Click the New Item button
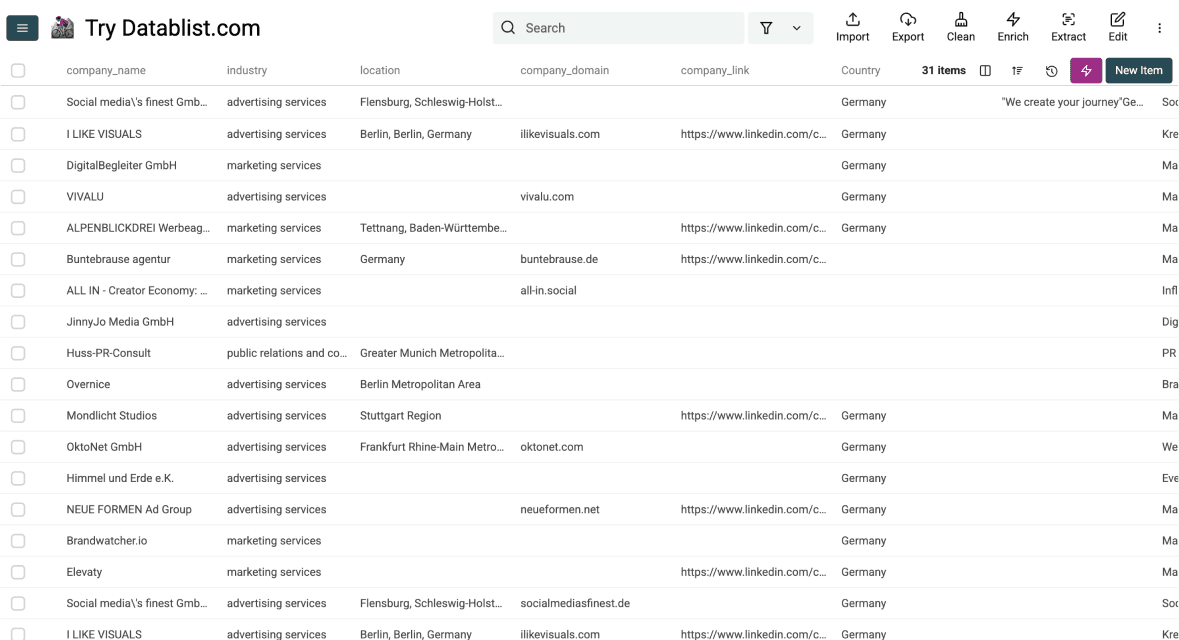Viewport: 1179px width, 640px height. (1138, 71)
